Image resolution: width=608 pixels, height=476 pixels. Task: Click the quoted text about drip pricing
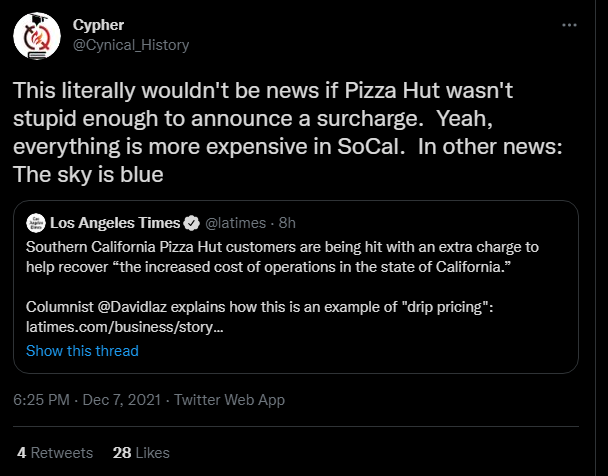(259, 307)
